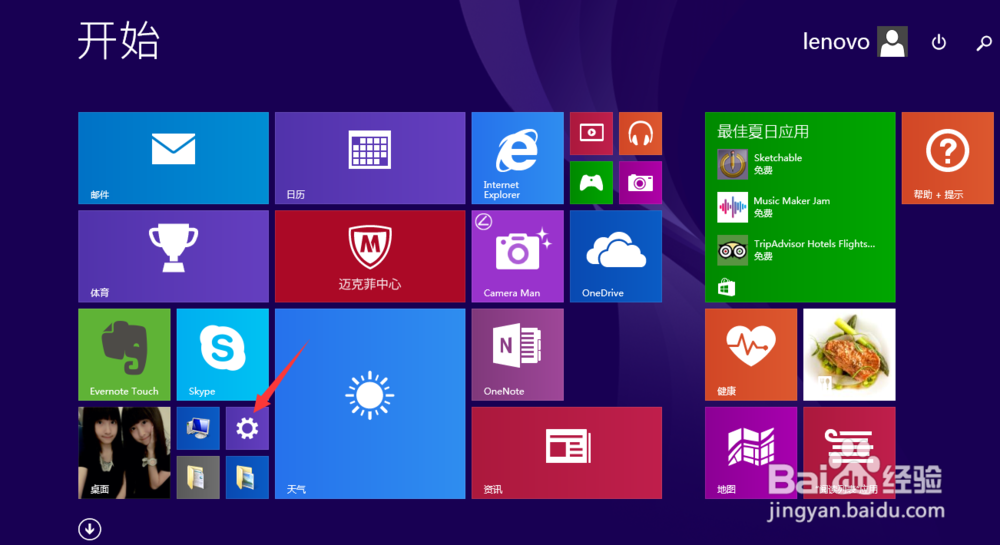
Task: Open the This PC computer tile
Action: (x=198, y=428)
